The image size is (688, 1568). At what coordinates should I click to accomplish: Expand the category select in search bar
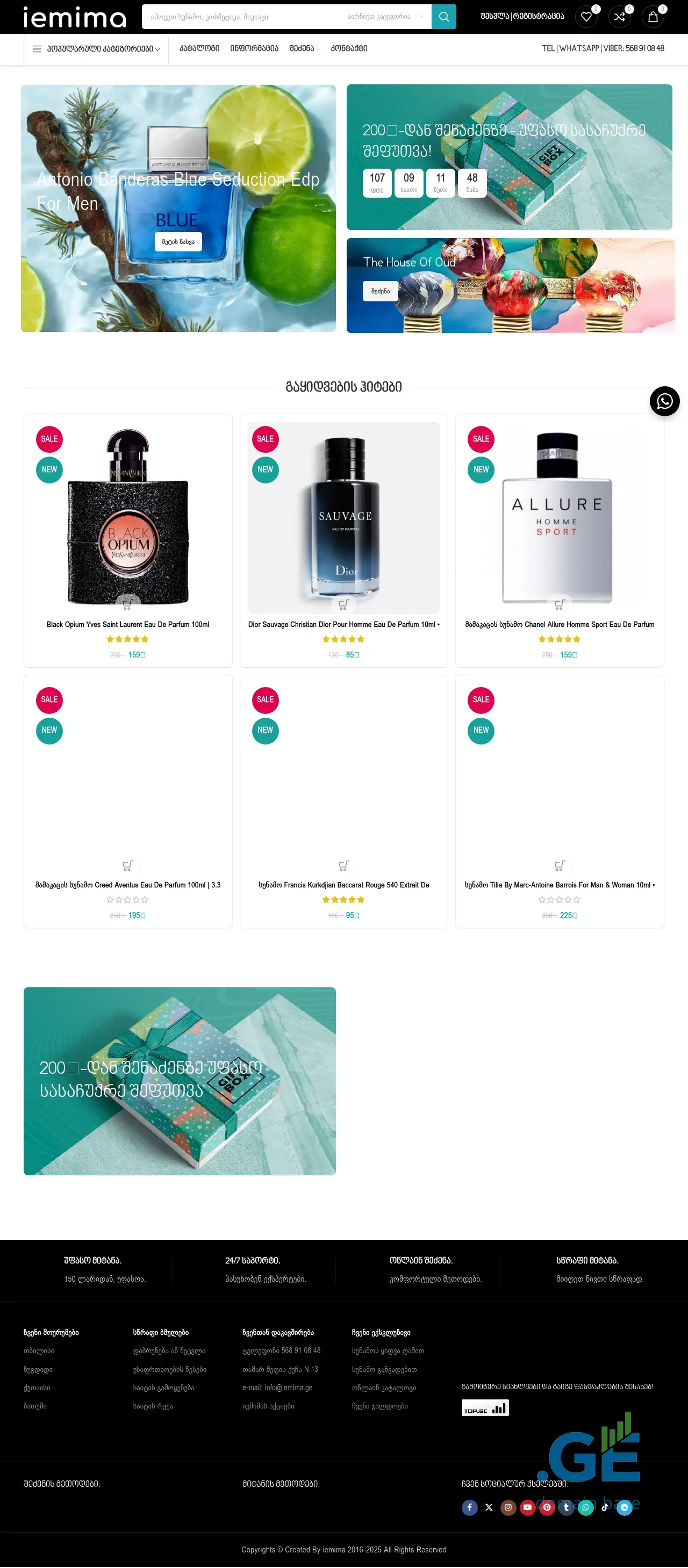point(385,17)
